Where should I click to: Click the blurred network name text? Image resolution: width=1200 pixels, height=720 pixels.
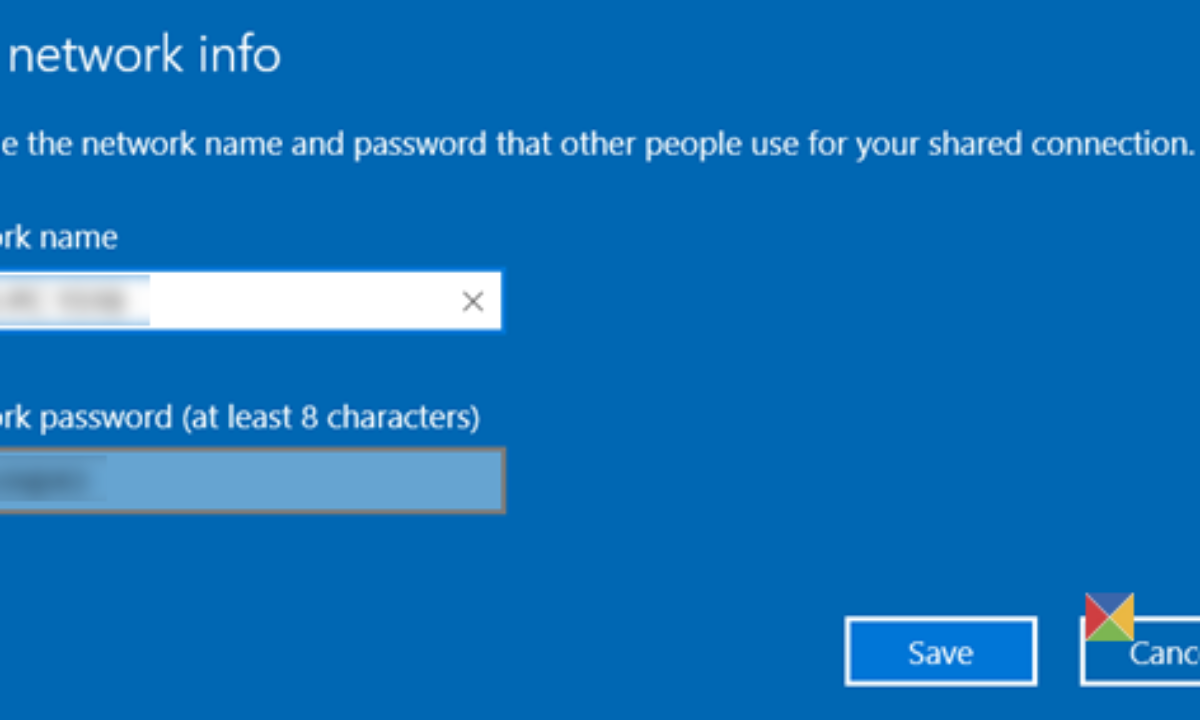[75, 302]
